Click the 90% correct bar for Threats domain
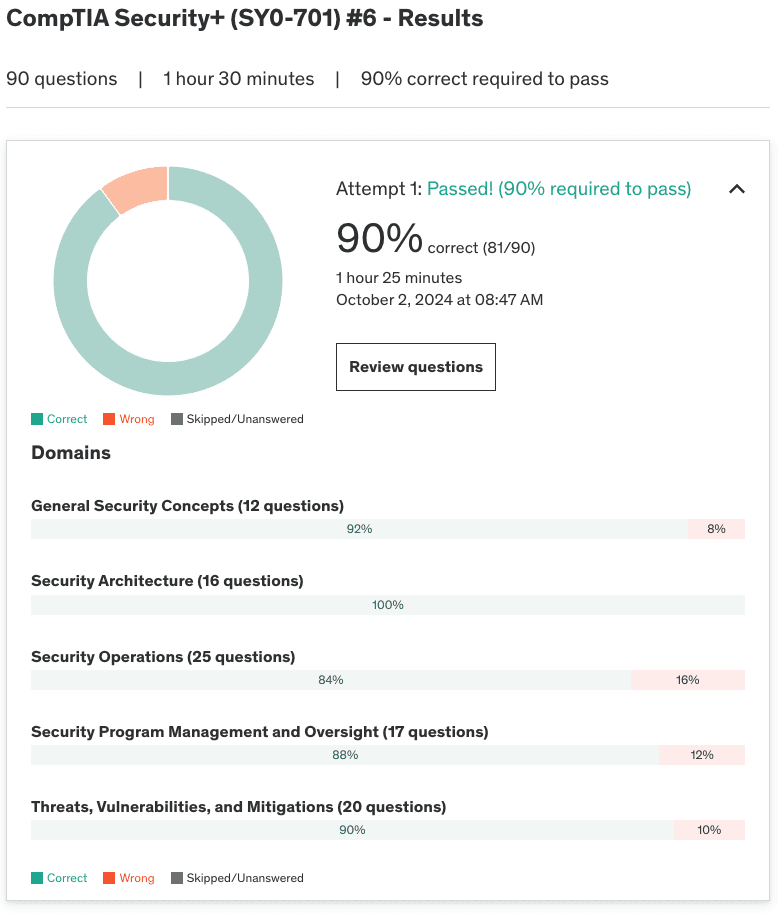 352,830
